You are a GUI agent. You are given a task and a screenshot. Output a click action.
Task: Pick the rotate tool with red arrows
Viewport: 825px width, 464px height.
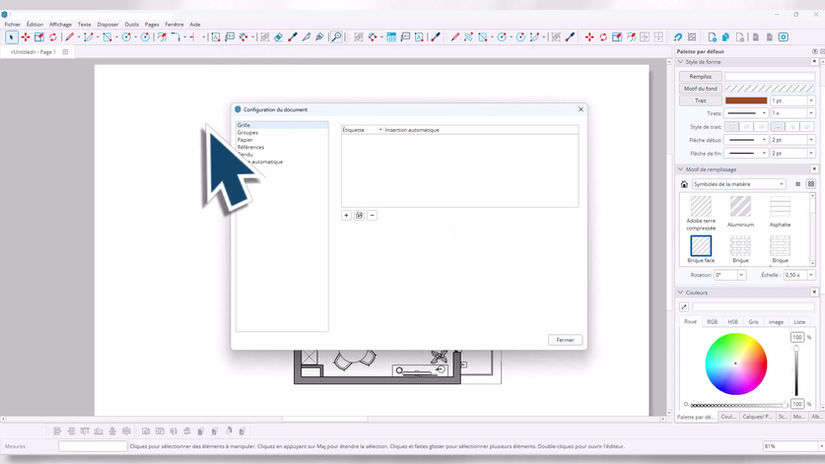tap(53, 37)
